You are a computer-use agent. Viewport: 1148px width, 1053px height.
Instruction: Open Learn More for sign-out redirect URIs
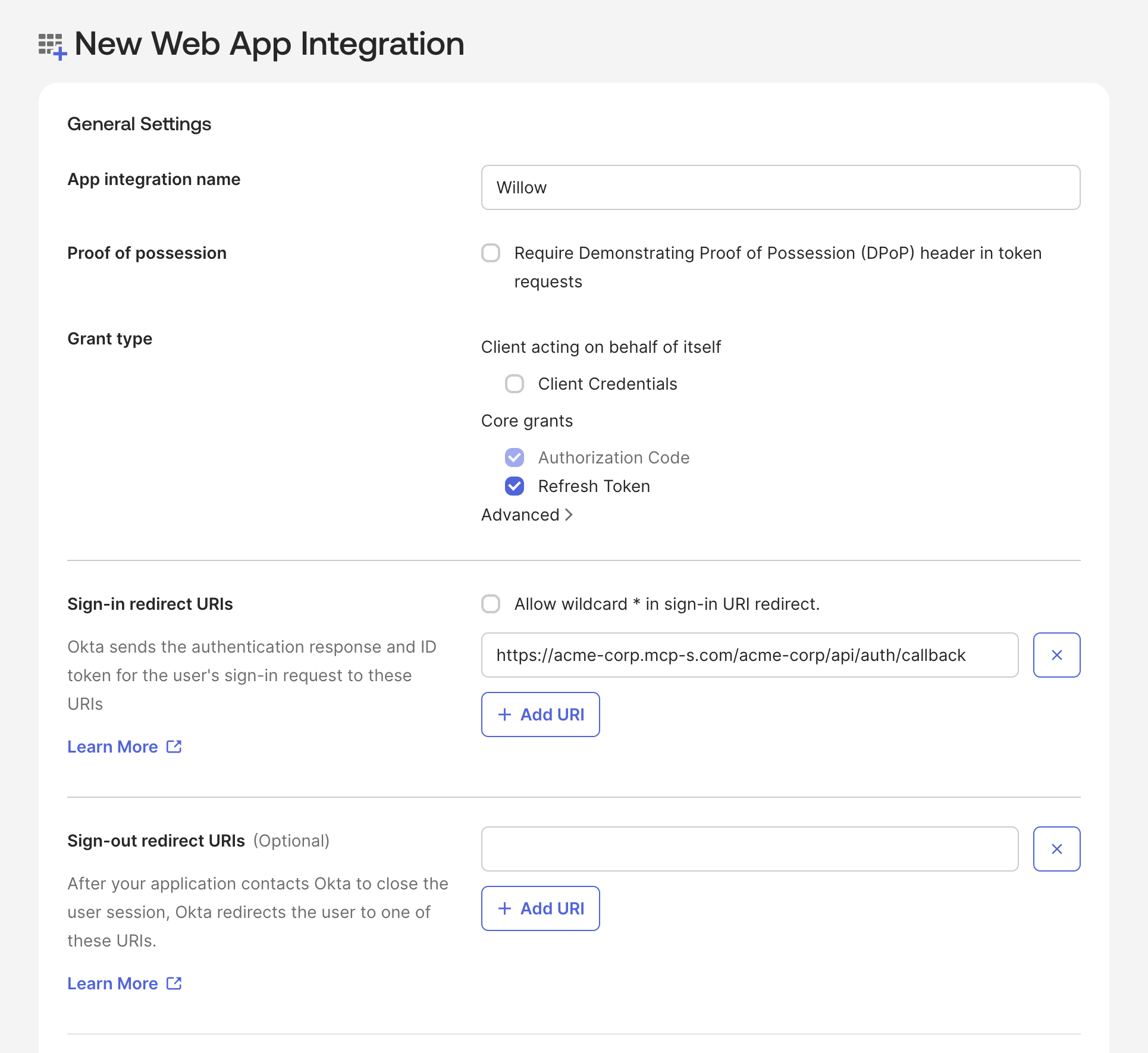point(124,983)
